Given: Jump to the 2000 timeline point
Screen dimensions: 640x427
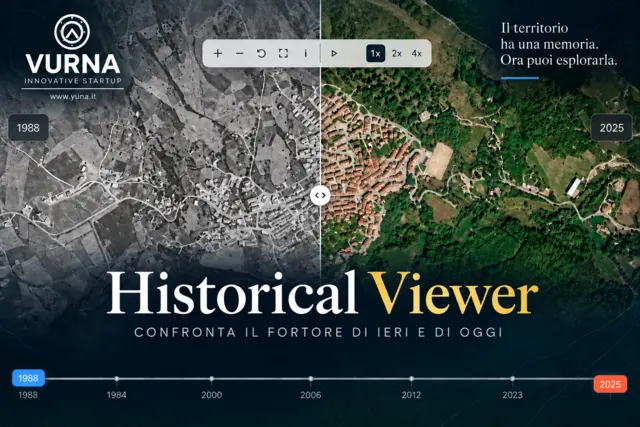Looking at the screenshot, I should click(x=211, y=379).
